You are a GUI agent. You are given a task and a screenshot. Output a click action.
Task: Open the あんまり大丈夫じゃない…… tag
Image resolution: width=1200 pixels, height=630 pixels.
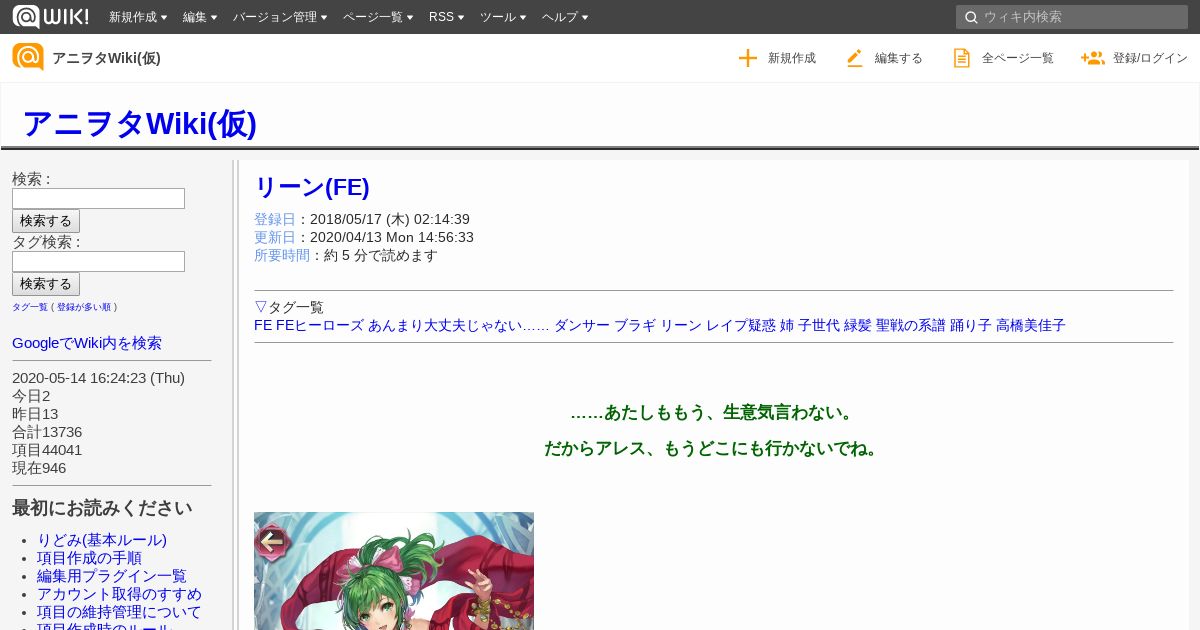click(459, 325)
